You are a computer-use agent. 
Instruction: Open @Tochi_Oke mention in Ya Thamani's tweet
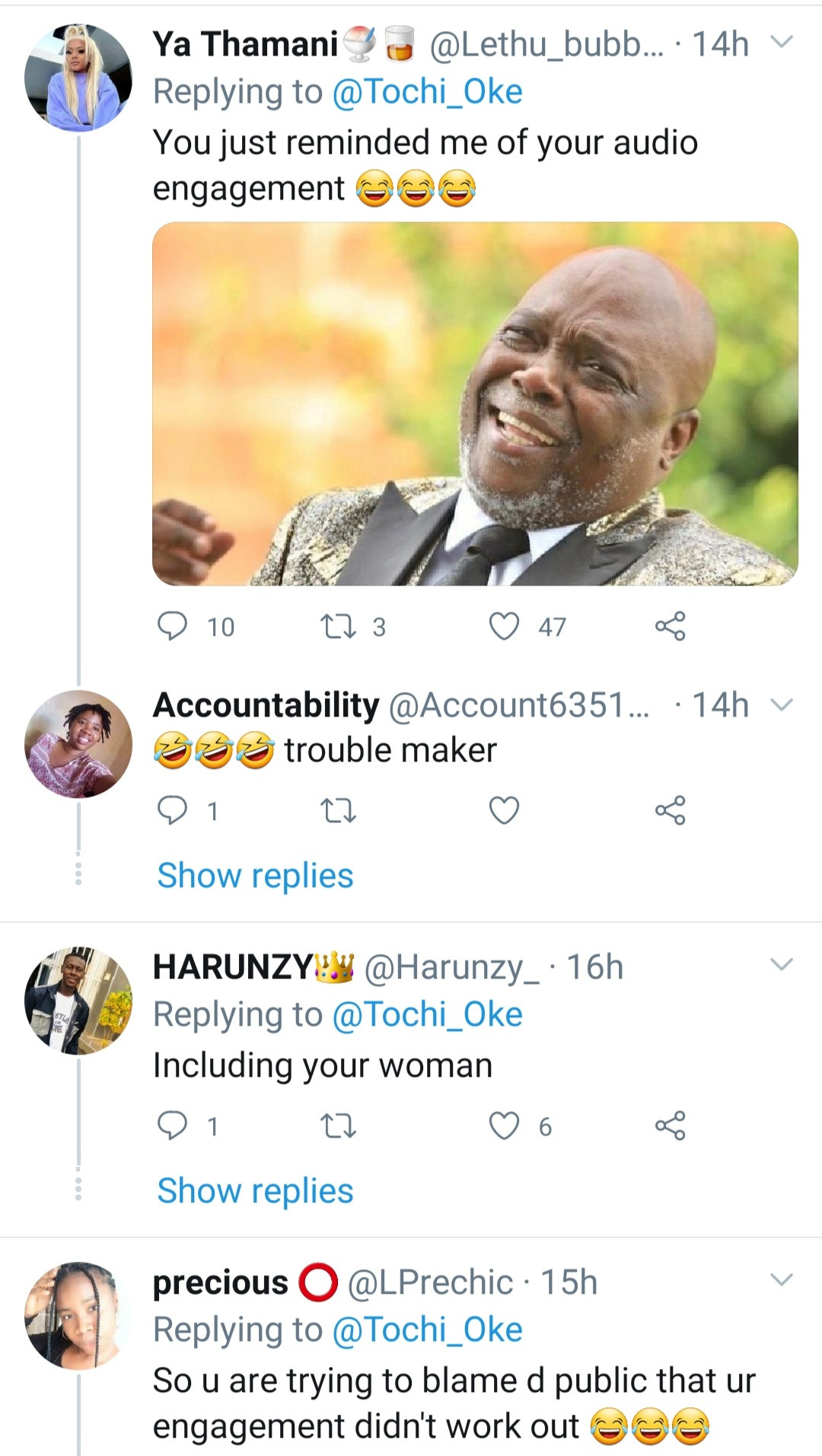coord(427,92)
